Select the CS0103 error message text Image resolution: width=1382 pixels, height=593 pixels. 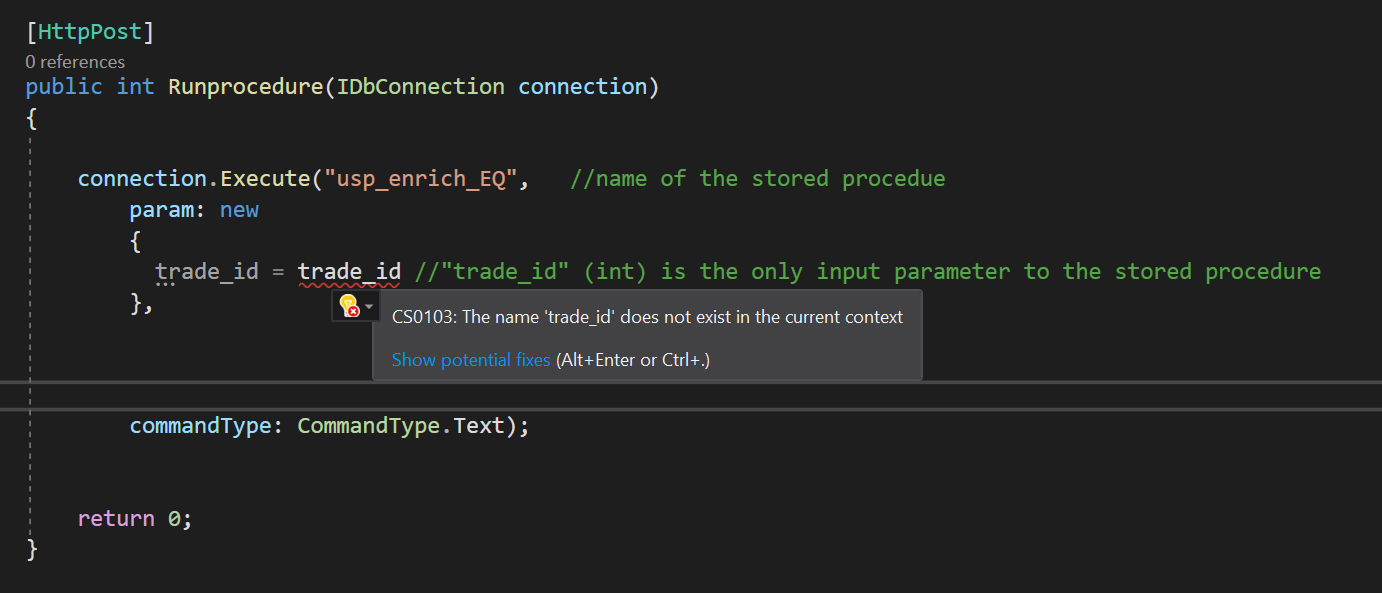point(647,316)
